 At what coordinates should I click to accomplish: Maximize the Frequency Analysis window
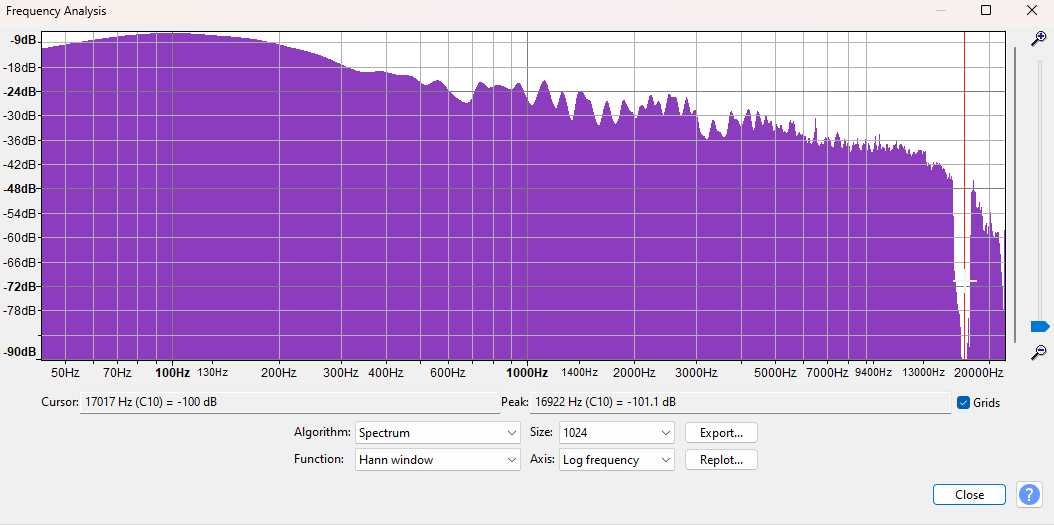coord(986,10)
